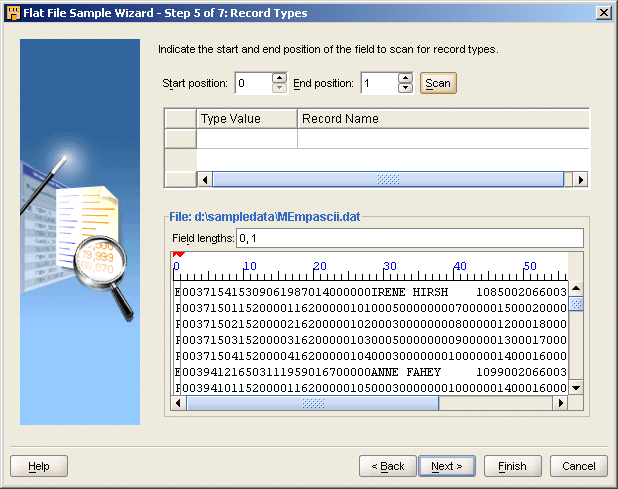Select the P0037150415 record line

tap(370, 356)
